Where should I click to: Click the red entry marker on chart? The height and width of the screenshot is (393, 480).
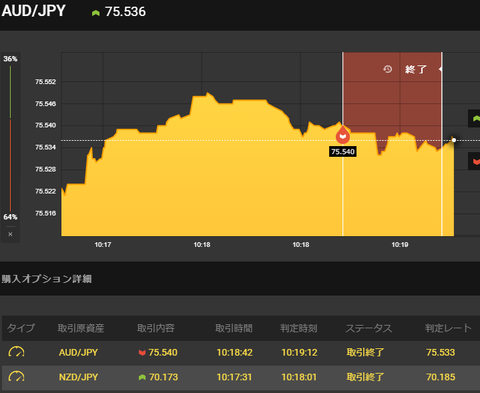point(343,135)
